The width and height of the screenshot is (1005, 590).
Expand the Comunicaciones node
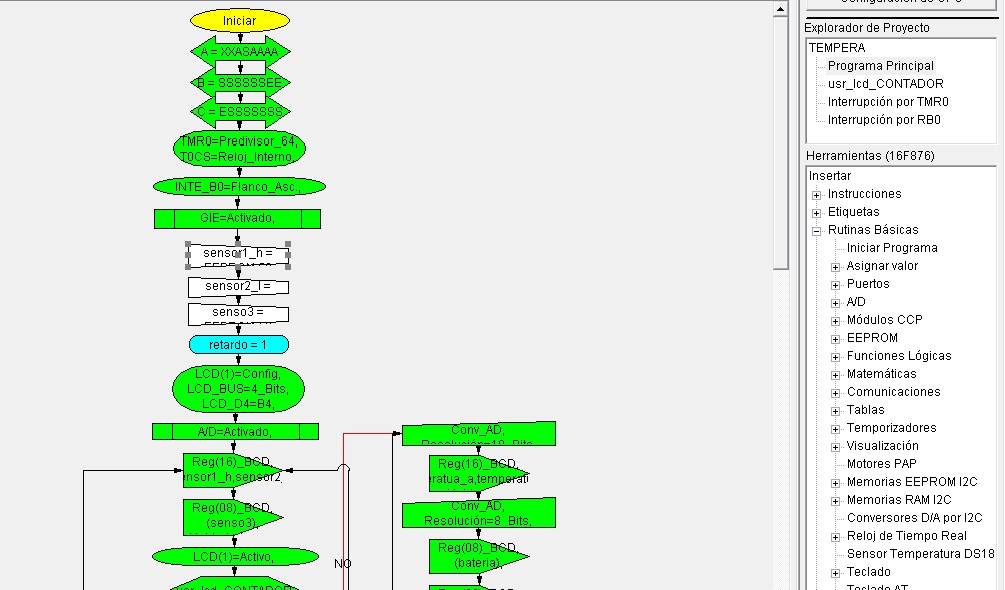pyautogui.click(x=836, y=393)
